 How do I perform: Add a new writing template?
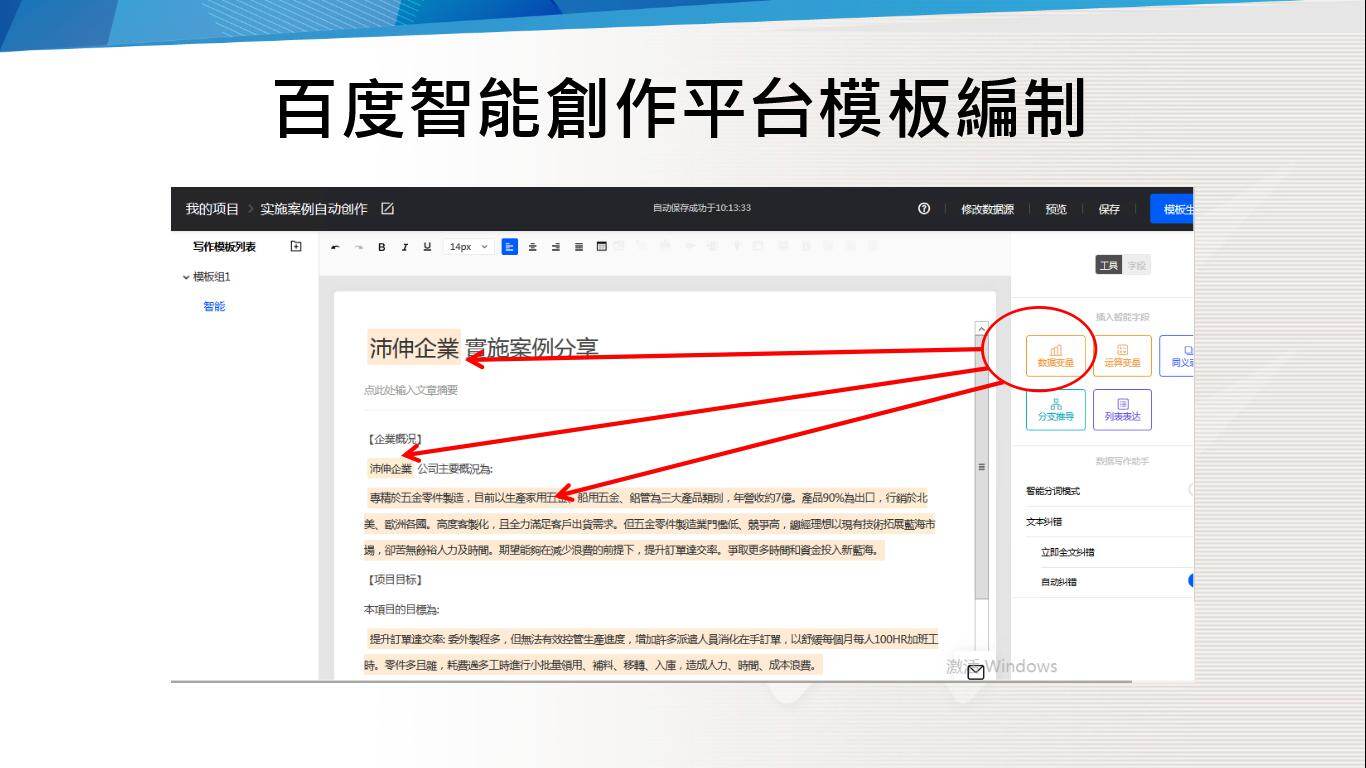pos(296,247)
